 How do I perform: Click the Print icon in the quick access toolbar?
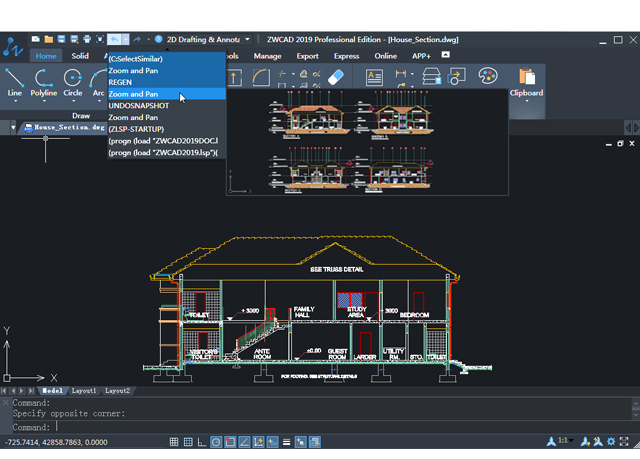coord(87,39)
